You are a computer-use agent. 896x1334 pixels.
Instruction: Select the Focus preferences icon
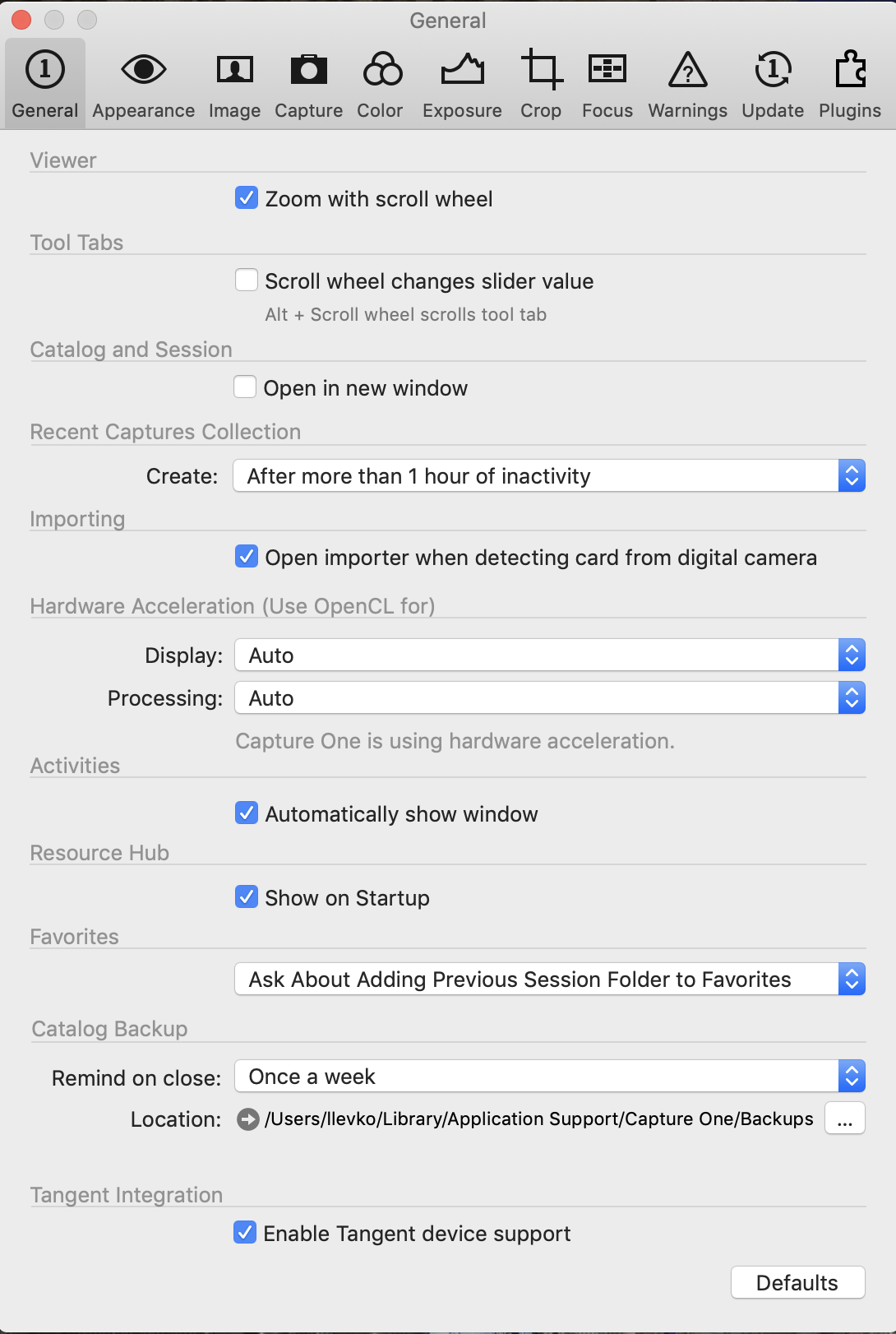607,69
